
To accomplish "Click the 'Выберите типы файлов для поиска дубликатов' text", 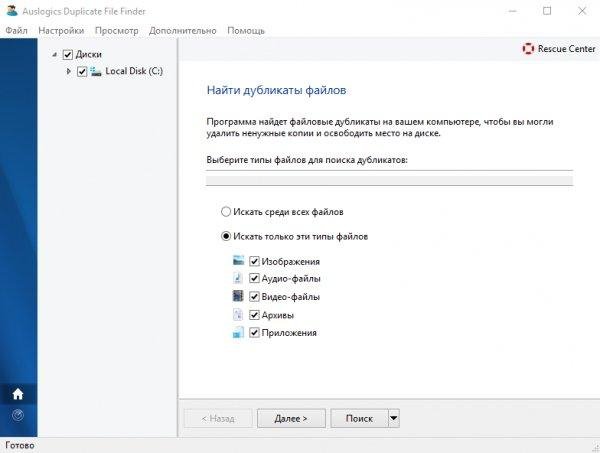I will (307, 160).
